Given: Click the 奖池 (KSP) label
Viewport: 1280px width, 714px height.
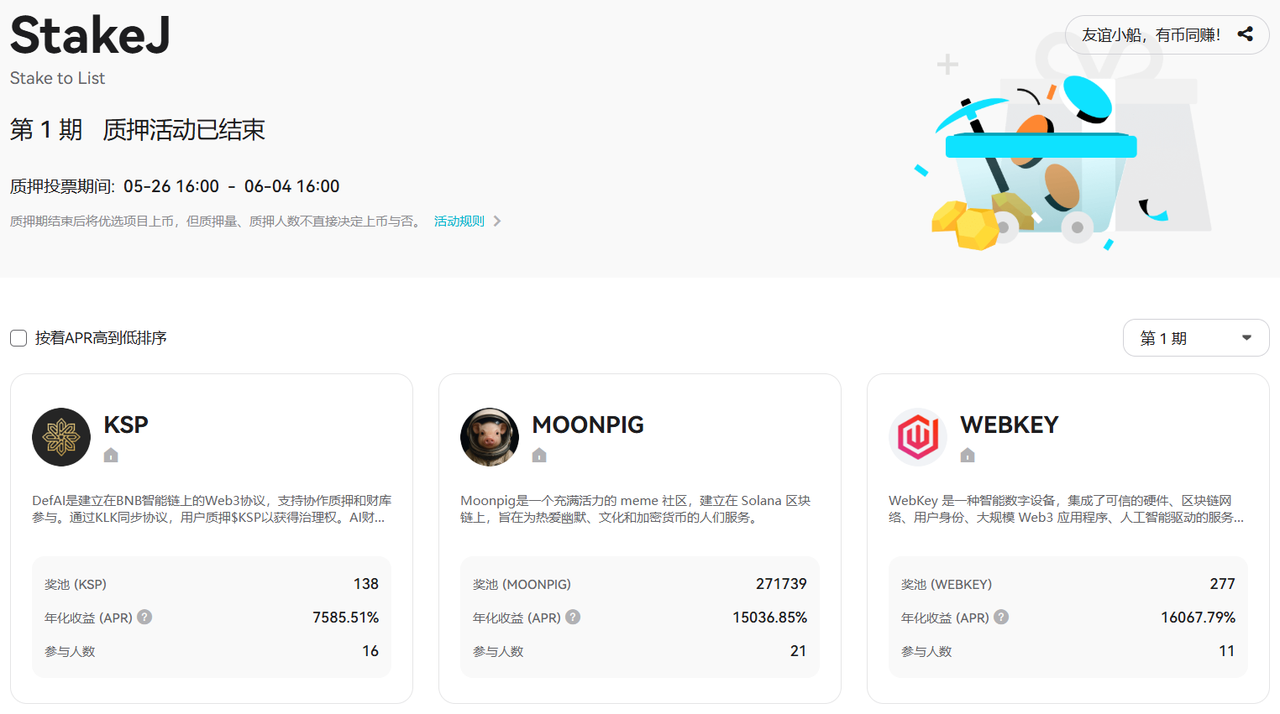Looking at the screenshot, I should tap(75, 584).
